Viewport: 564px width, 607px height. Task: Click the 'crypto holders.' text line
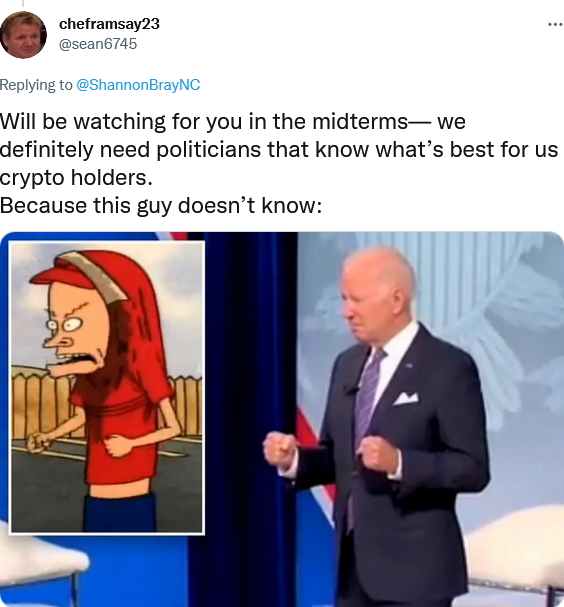point(76,178)
